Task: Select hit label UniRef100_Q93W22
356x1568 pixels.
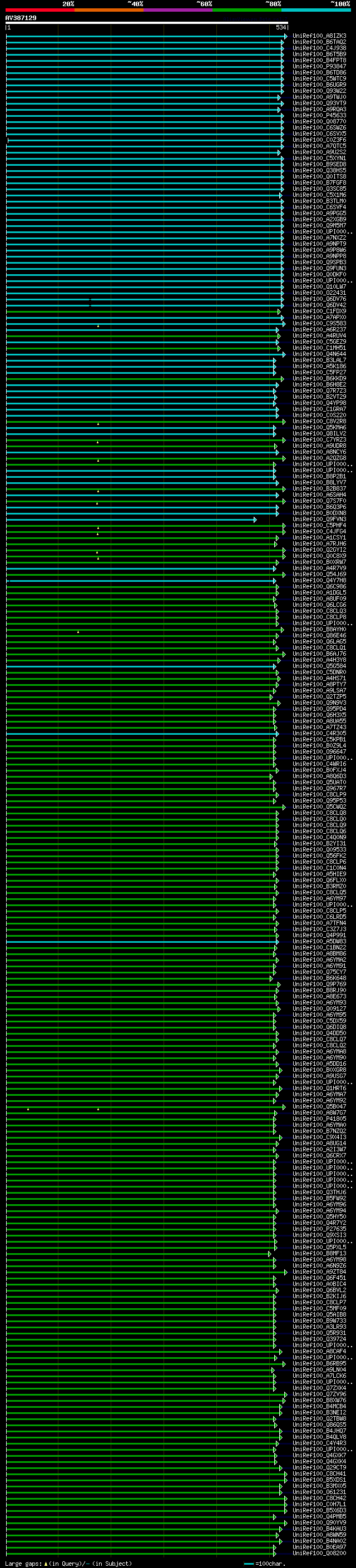Action: click(319, 91)
